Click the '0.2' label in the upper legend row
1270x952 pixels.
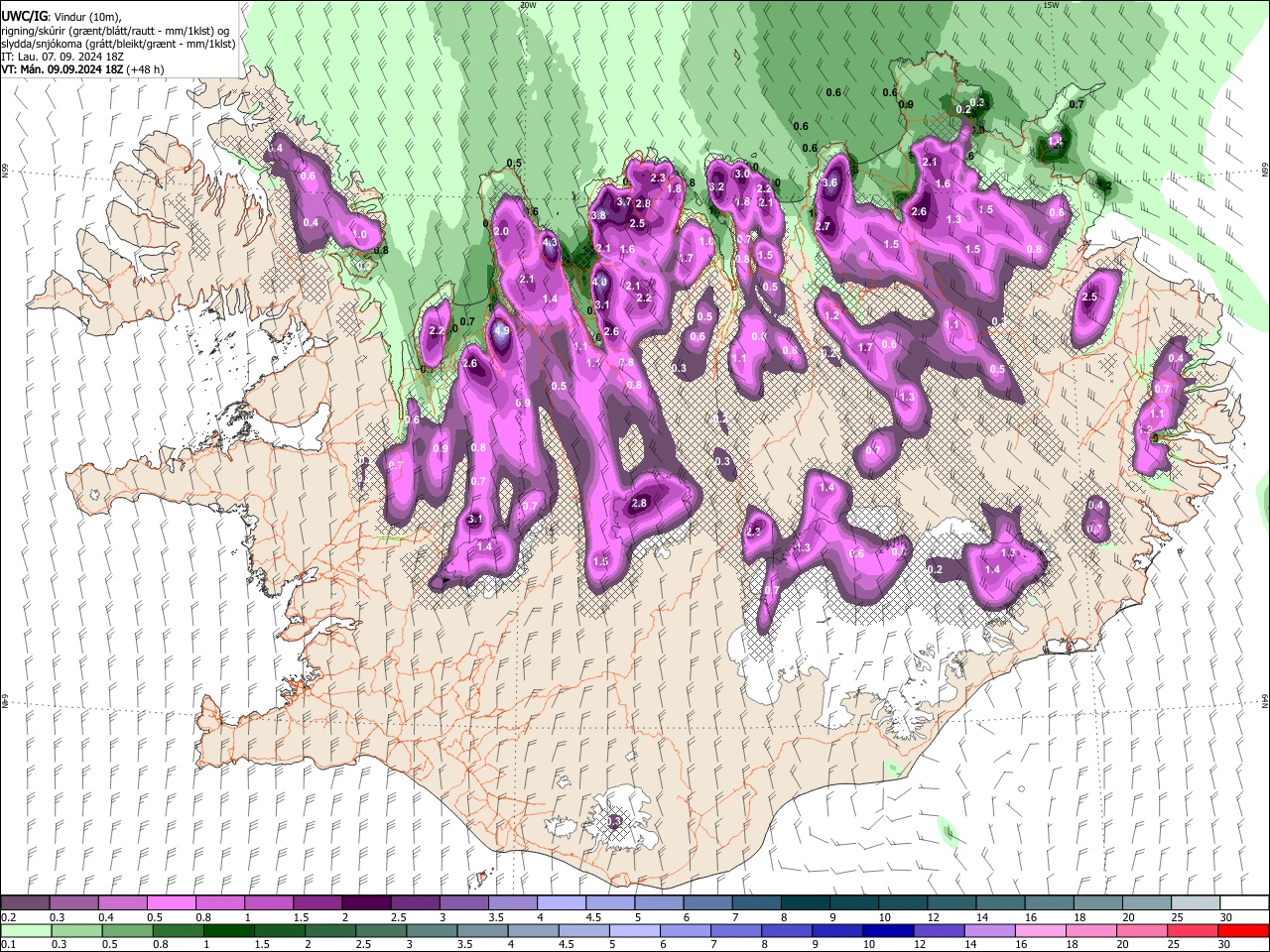click(x=8, y=917)
